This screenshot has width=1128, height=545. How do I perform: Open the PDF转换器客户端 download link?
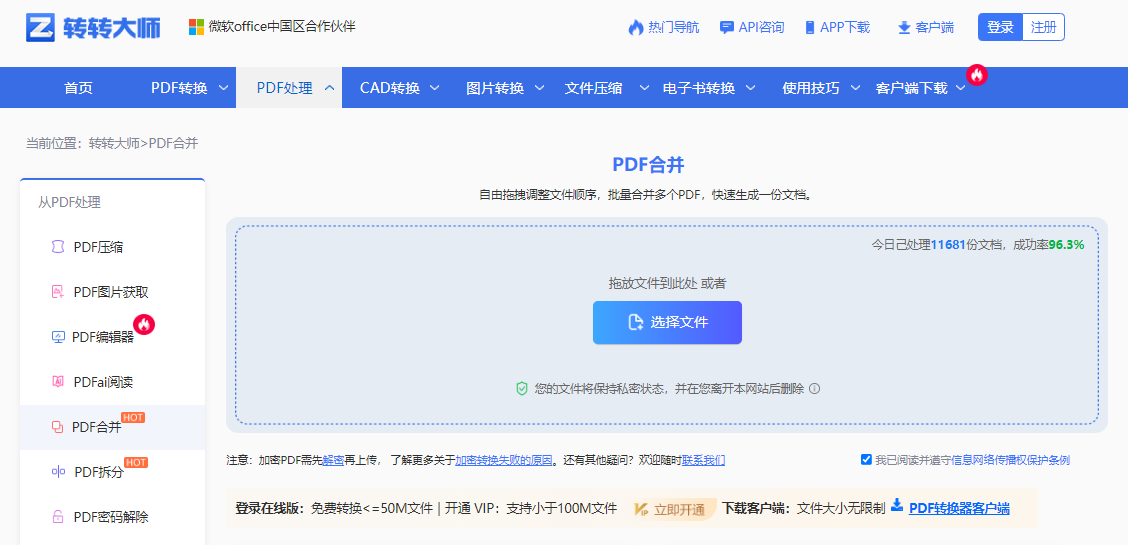[x=959, y=508]
